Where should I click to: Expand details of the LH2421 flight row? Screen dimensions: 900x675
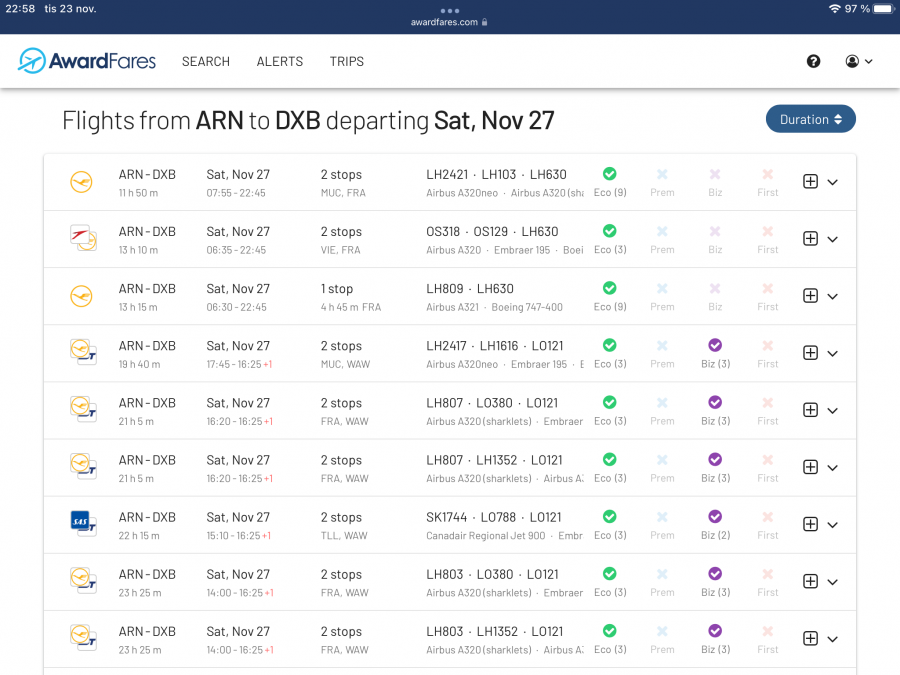pos(832,182)
